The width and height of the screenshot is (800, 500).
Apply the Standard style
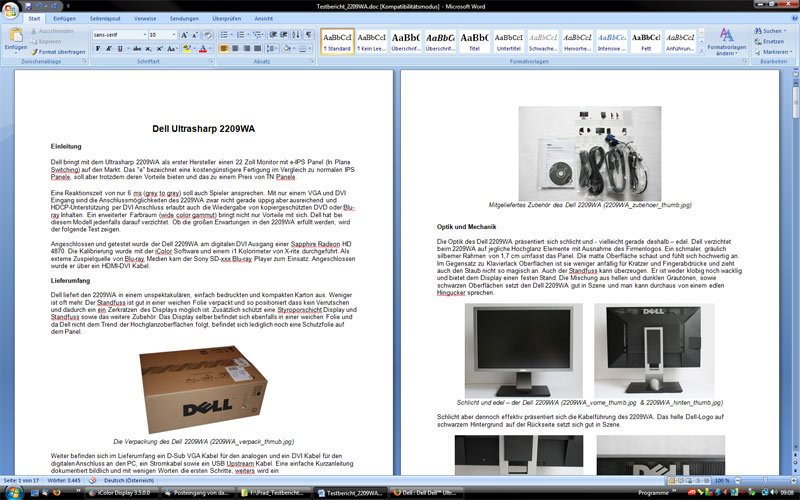coord(337,41)
